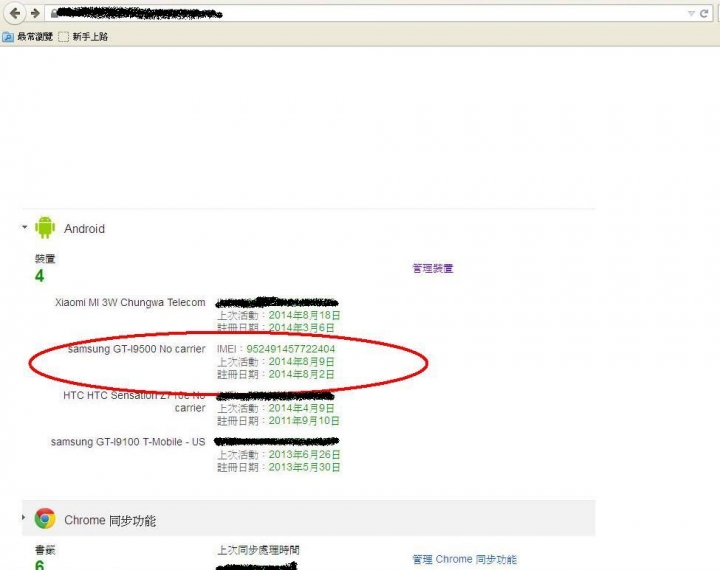
Task: Click the 書籤 bookmarks label
Action: point(45,550)
